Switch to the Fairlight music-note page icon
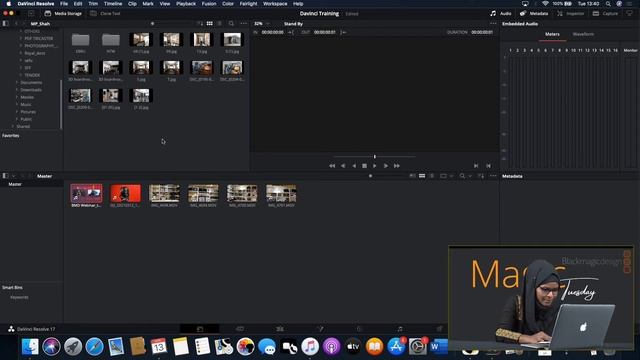 point(400,329)
